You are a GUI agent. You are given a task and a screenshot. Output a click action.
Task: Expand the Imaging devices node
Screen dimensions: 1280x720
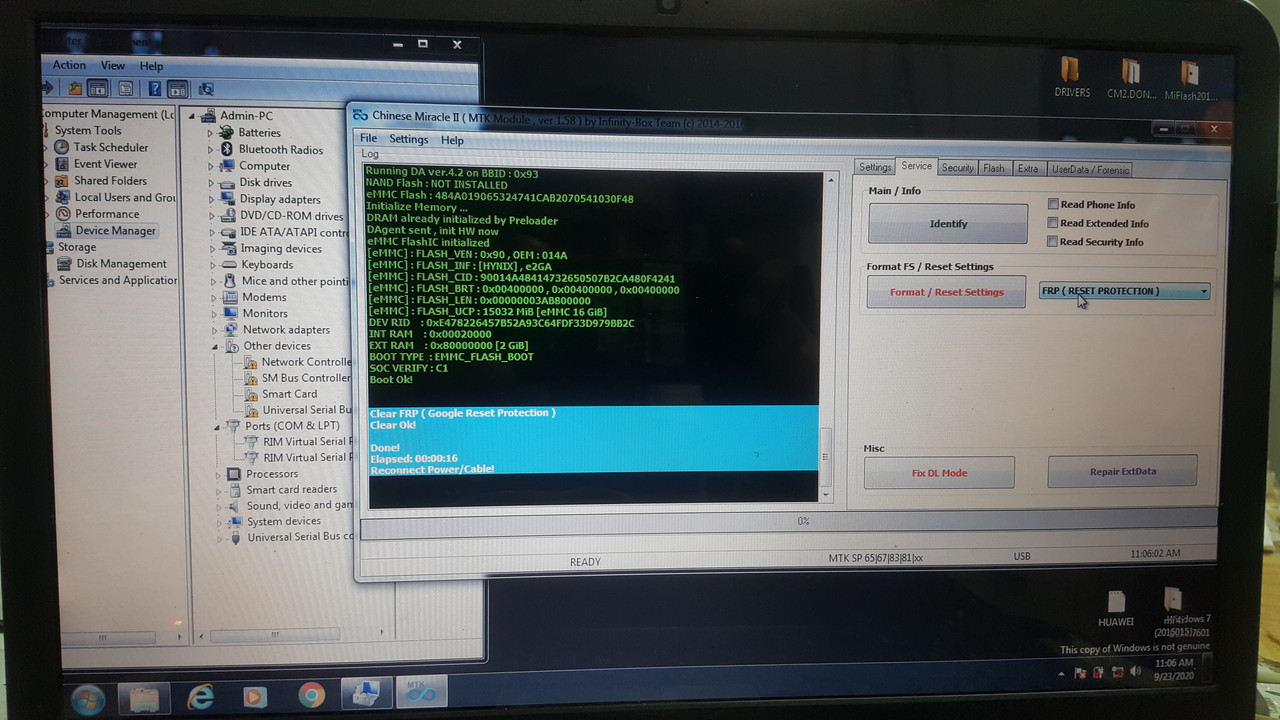[x=212, y=249]
